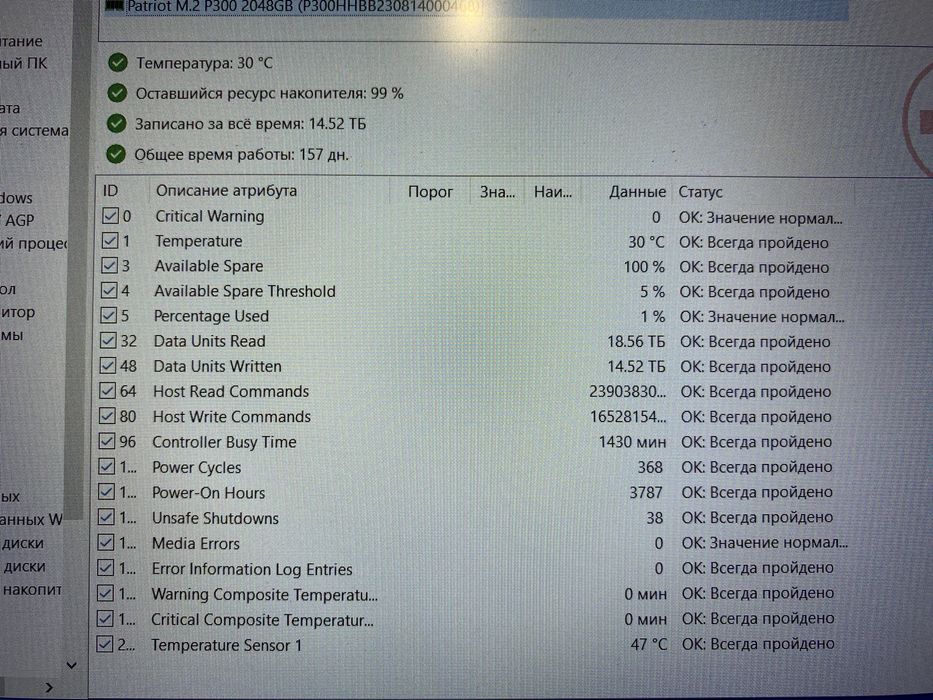The height and width of the screenshot is (700, 933).
Task: Select the Critical Warning attribute name
Action: [x=209, y=216]
